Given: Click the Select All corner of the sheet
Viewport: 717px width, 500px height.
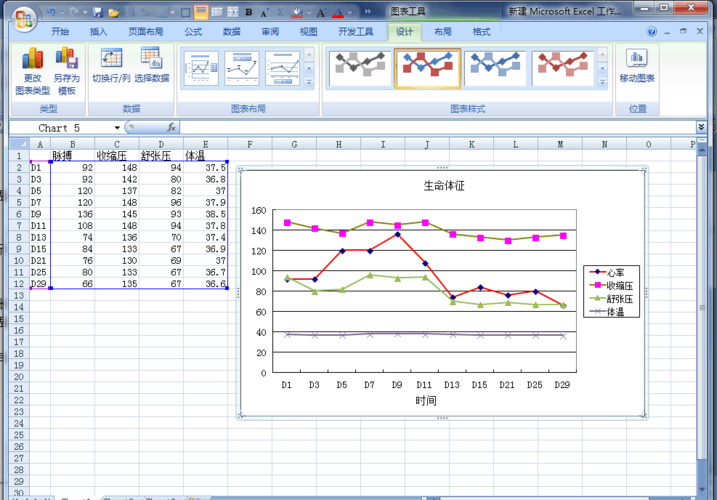Looking at the screenshot, I should [x=19, y=144].
